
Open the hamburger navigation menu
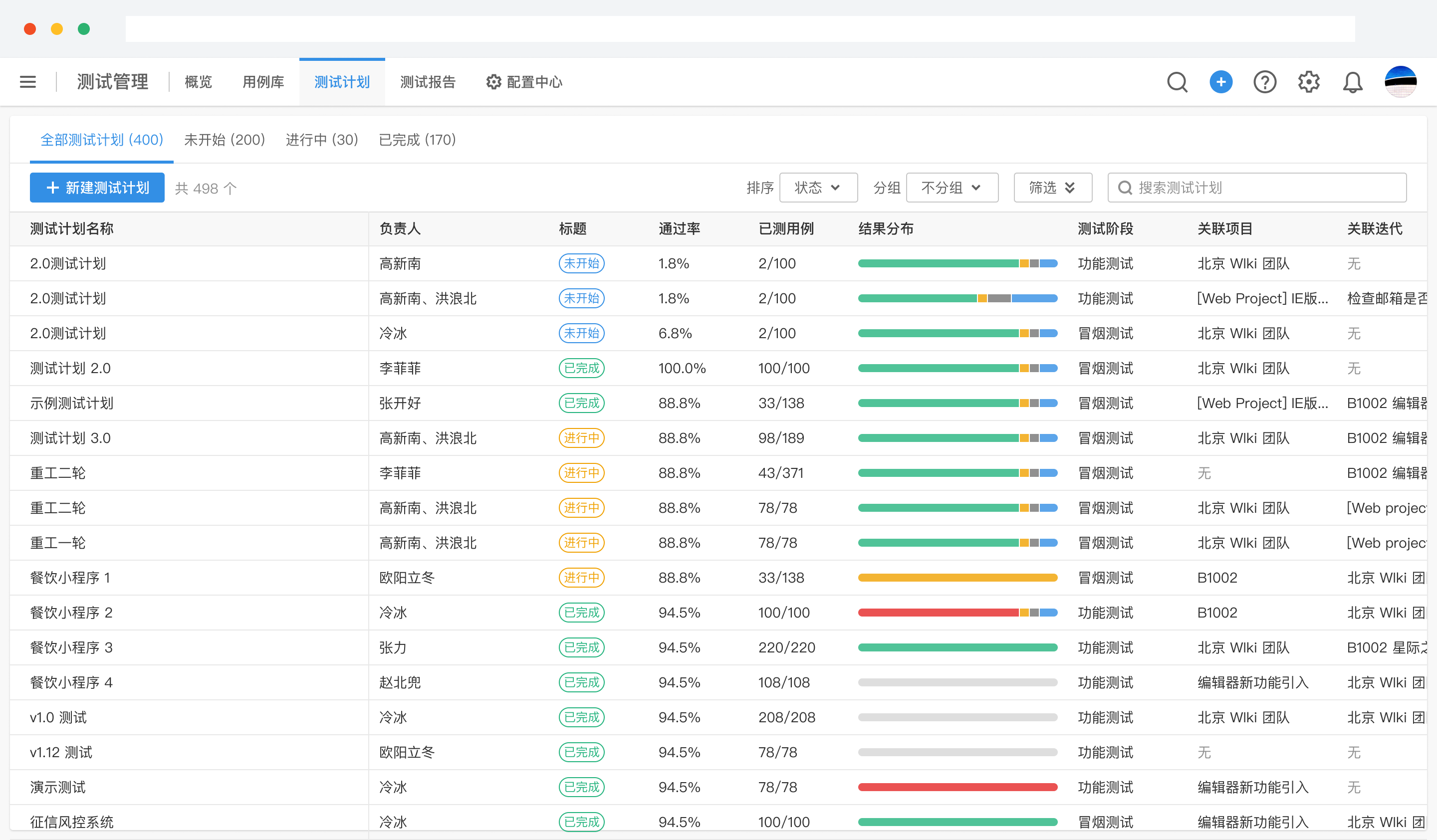click(x=27, y=81)
